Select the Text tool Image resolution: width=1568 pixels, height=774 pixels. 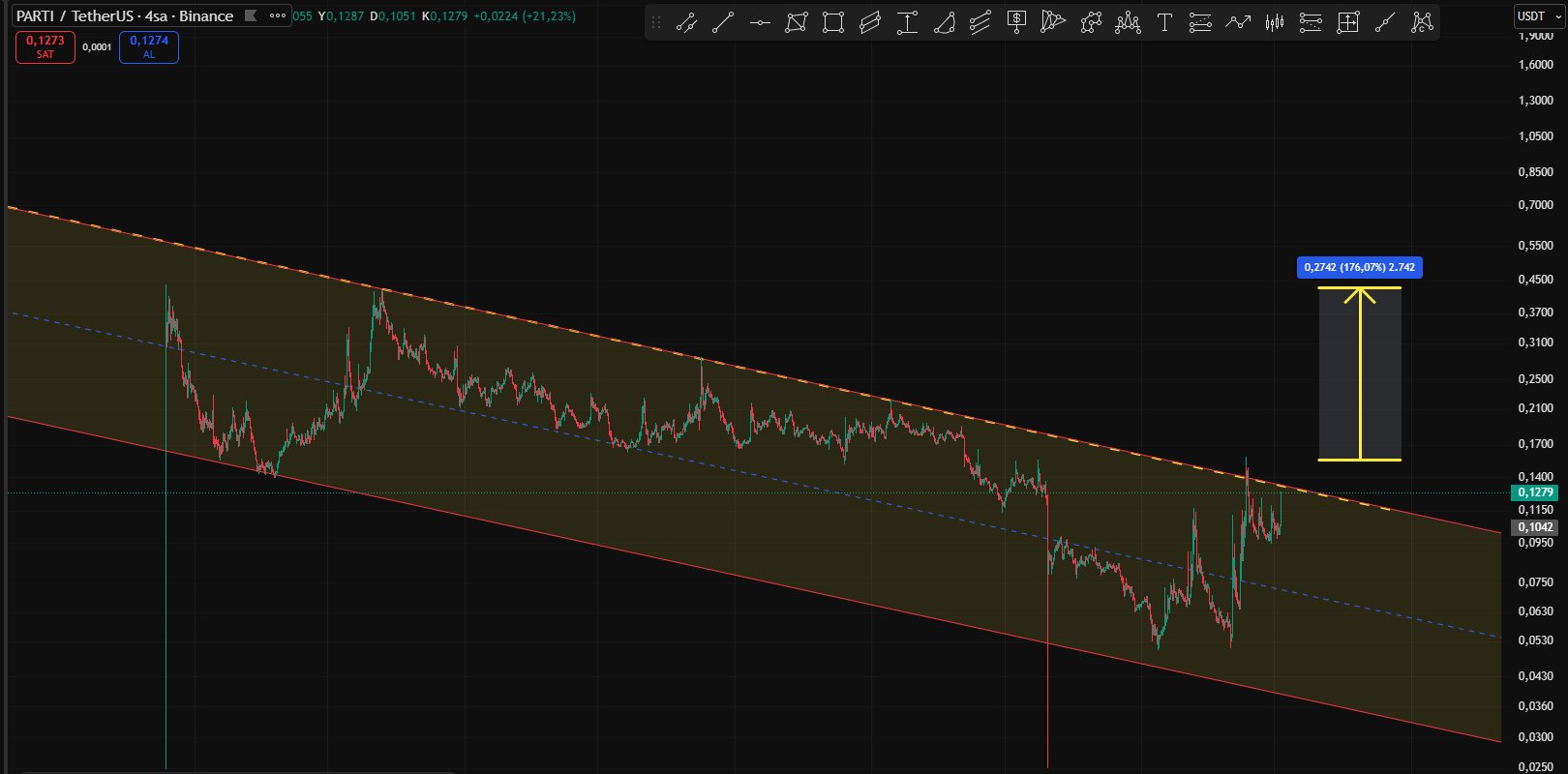tap(1164, 22)
